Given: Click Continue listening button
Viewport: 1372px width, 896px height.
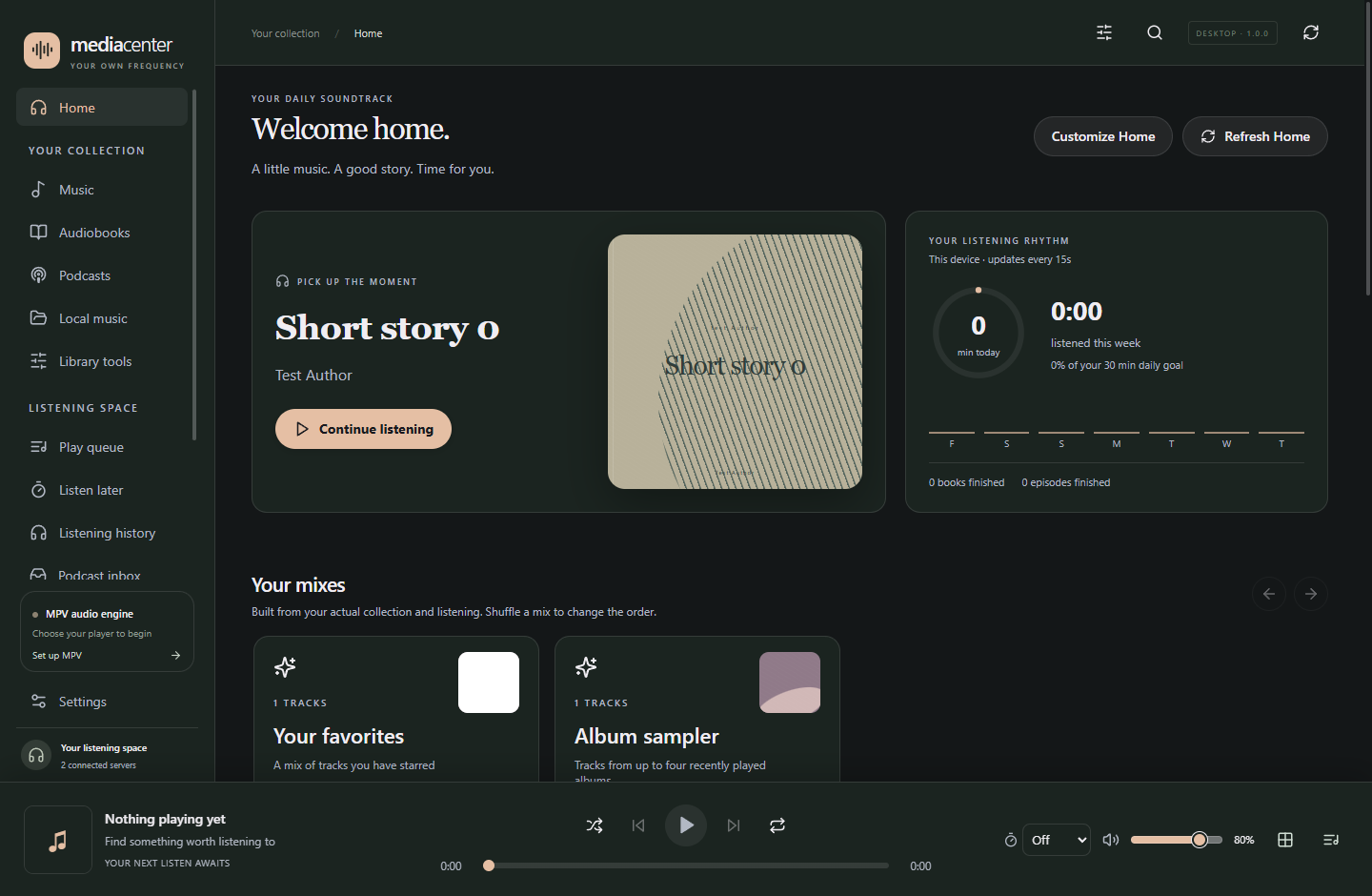Looking at the screenshot, I should [363, 429].
